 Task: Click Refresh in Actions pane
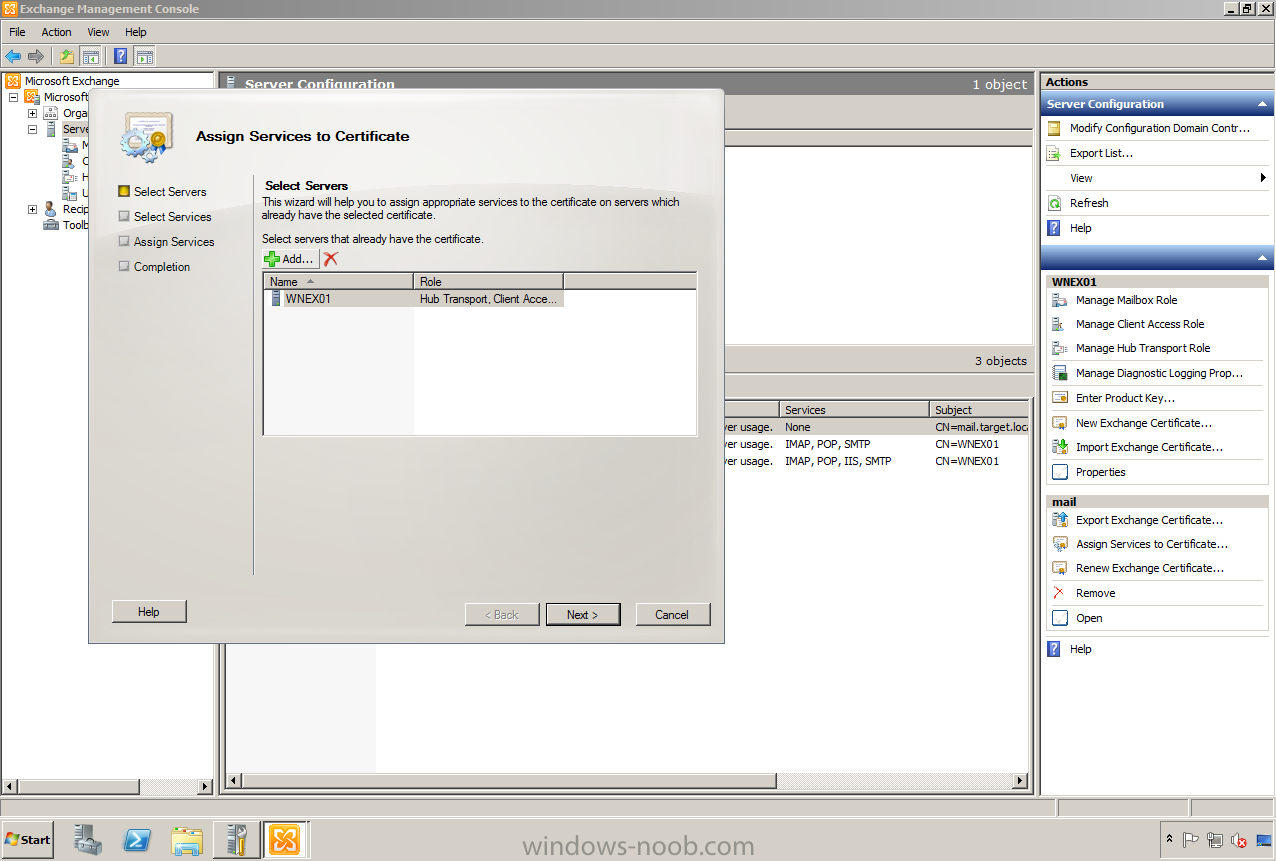coord(1089,203)
